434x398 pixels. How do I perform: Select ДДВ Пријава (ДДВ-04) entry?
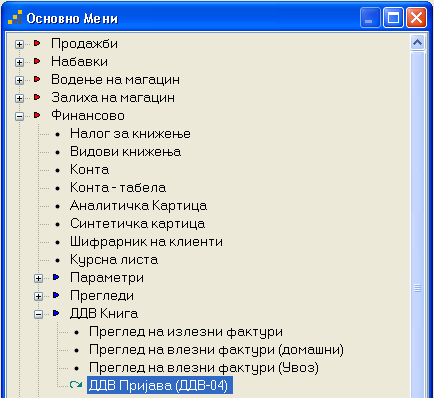160,385
